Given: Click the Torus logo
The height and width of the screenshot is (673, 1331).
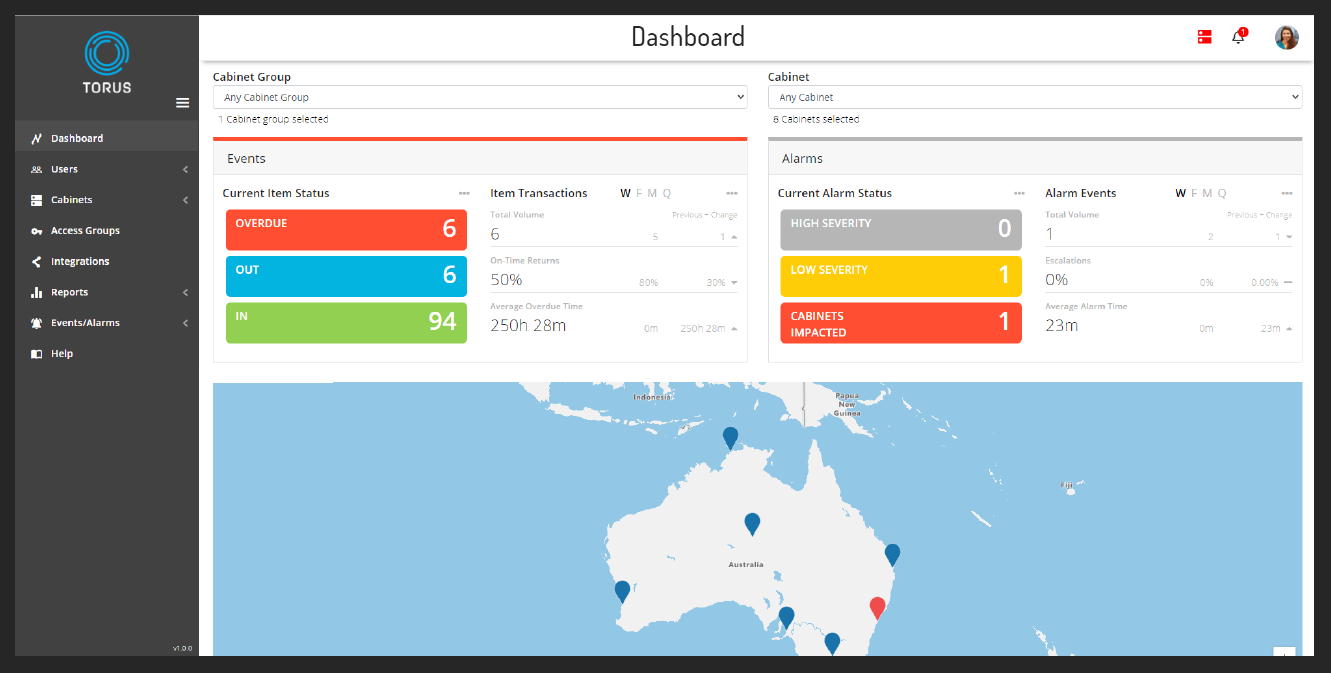Looking at the screenshot, I should tap(107, 62).
